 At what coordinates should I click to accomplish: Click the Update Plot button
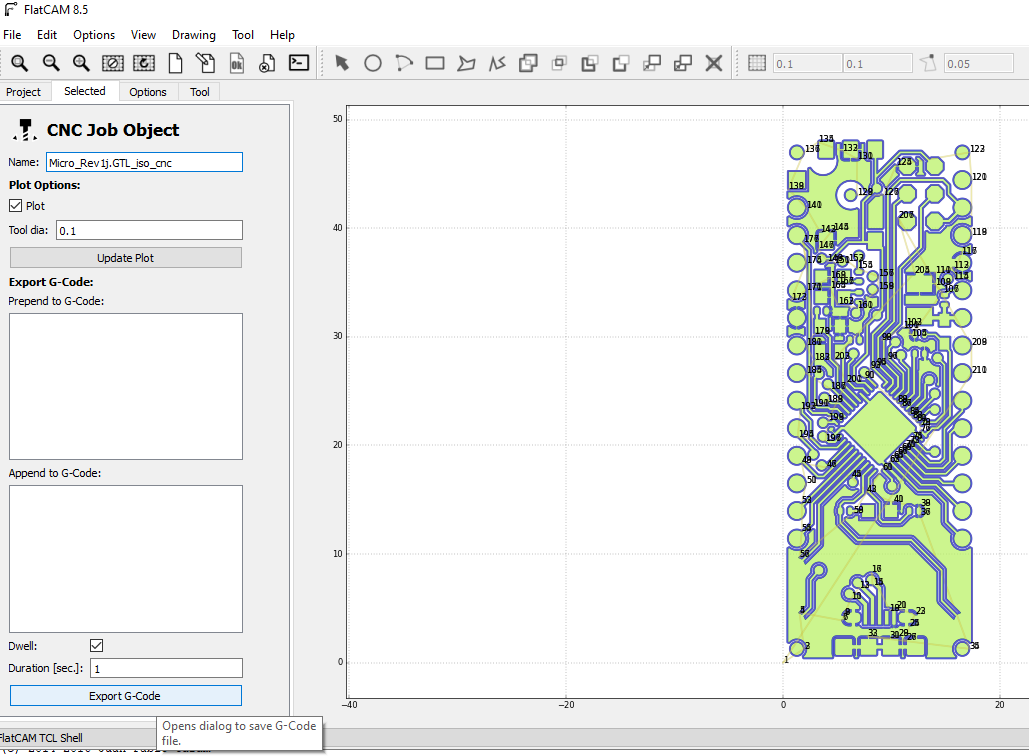(x=125, y=258)
